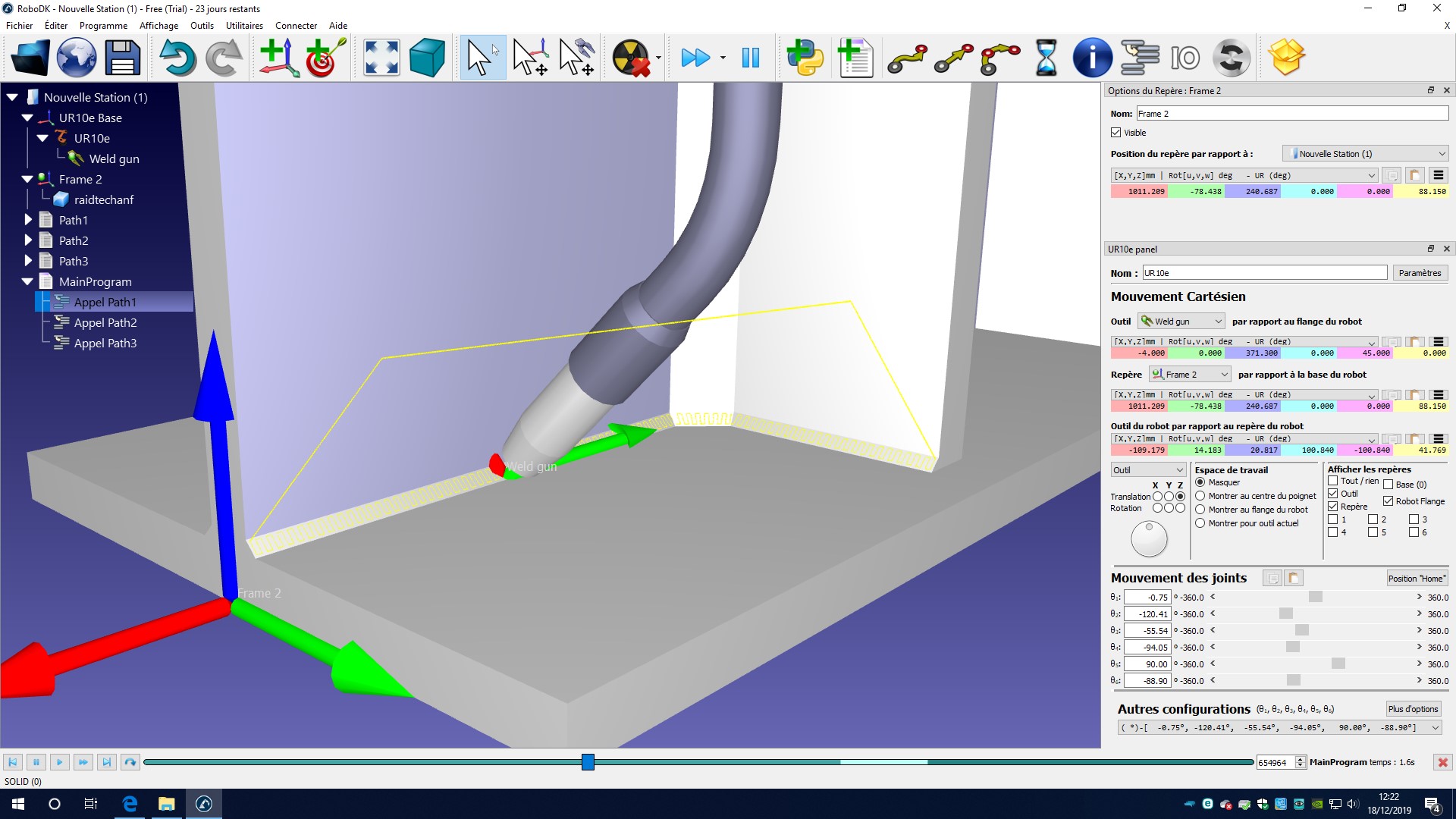
Task: Open the Utilitaires menu
Action: coord(244,25)
